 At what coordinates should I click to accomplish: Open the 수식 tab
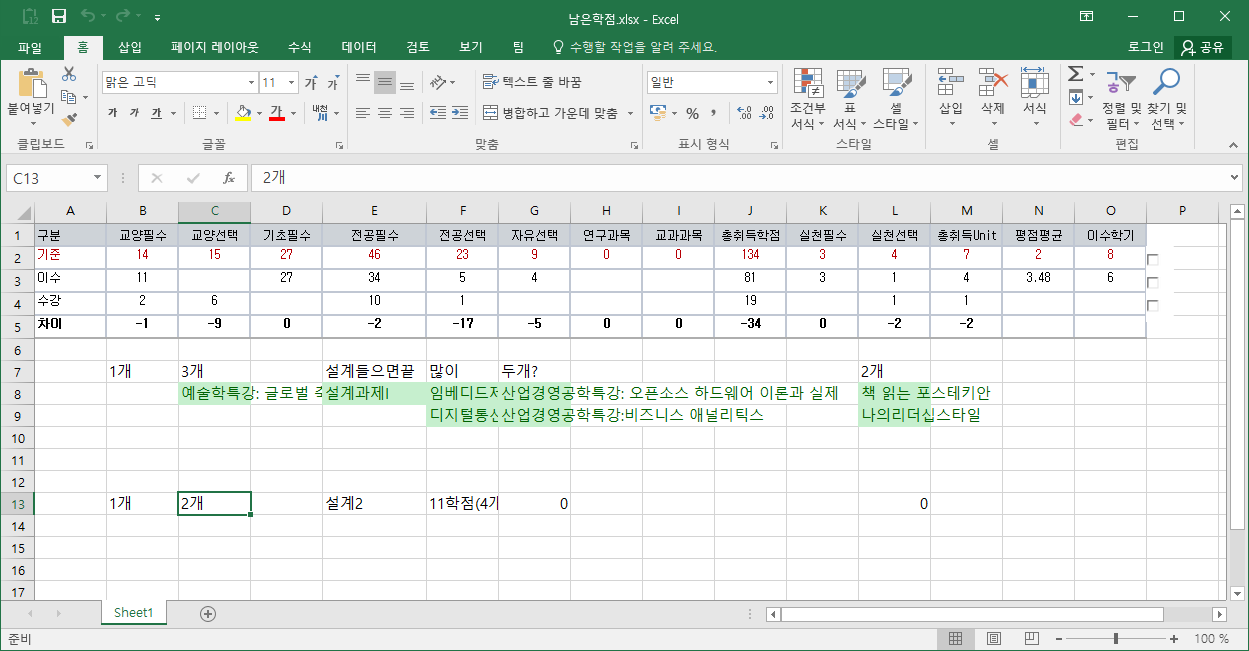pos(300,47)
